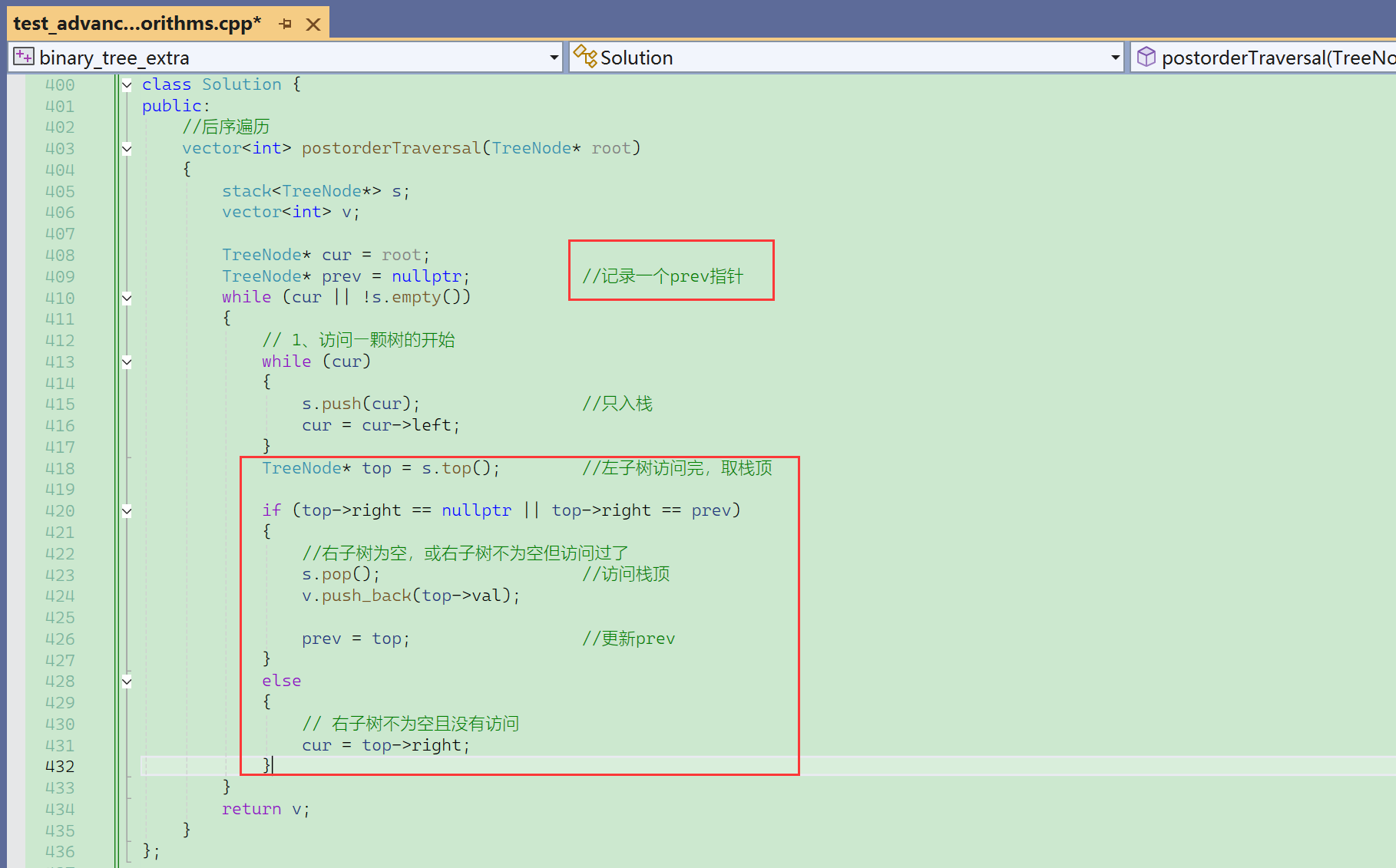
Task: Click the 'prev = top;' statement
Action: click(x=356, y=639)
